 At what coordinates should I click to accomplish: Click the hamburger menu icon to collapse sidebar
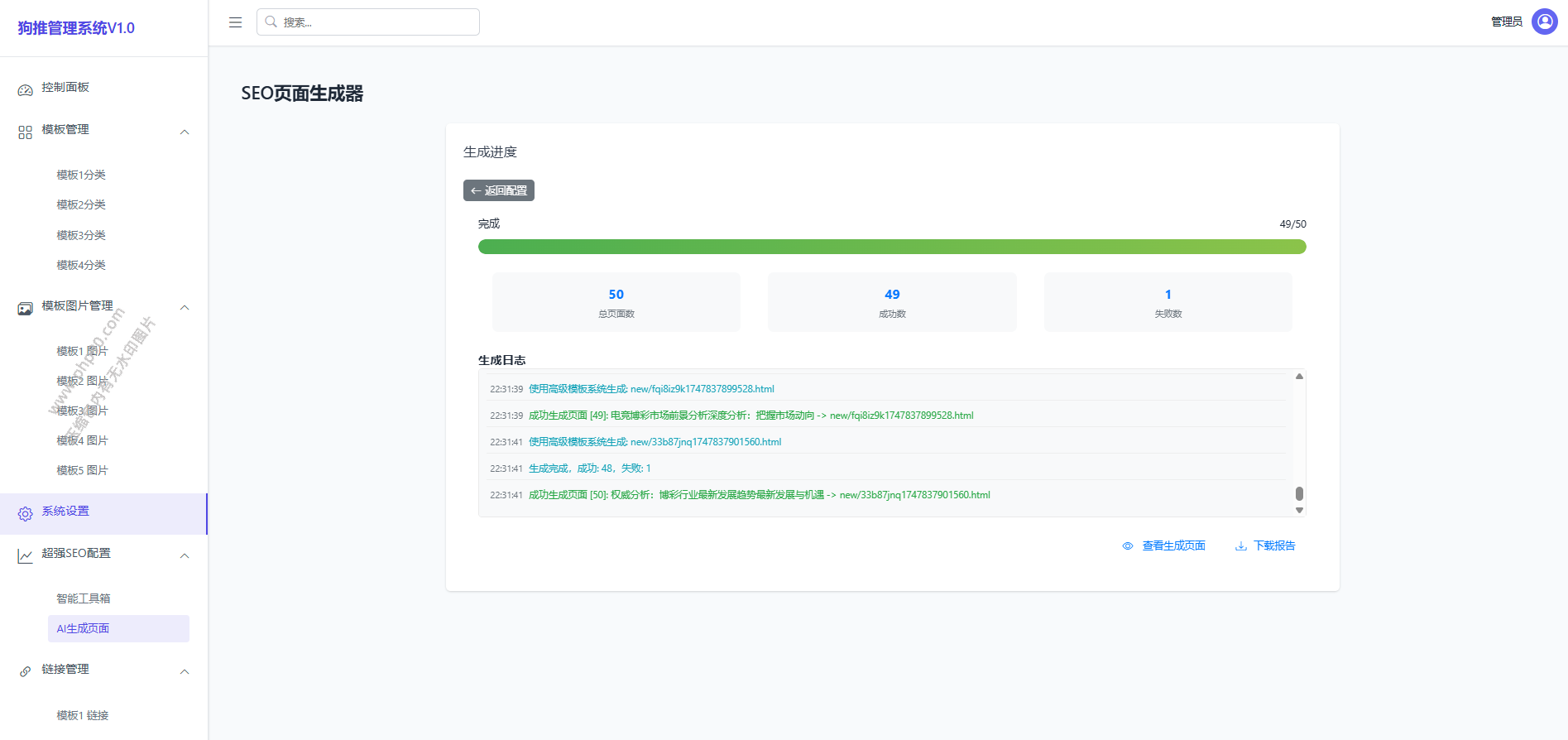point(235,22)
